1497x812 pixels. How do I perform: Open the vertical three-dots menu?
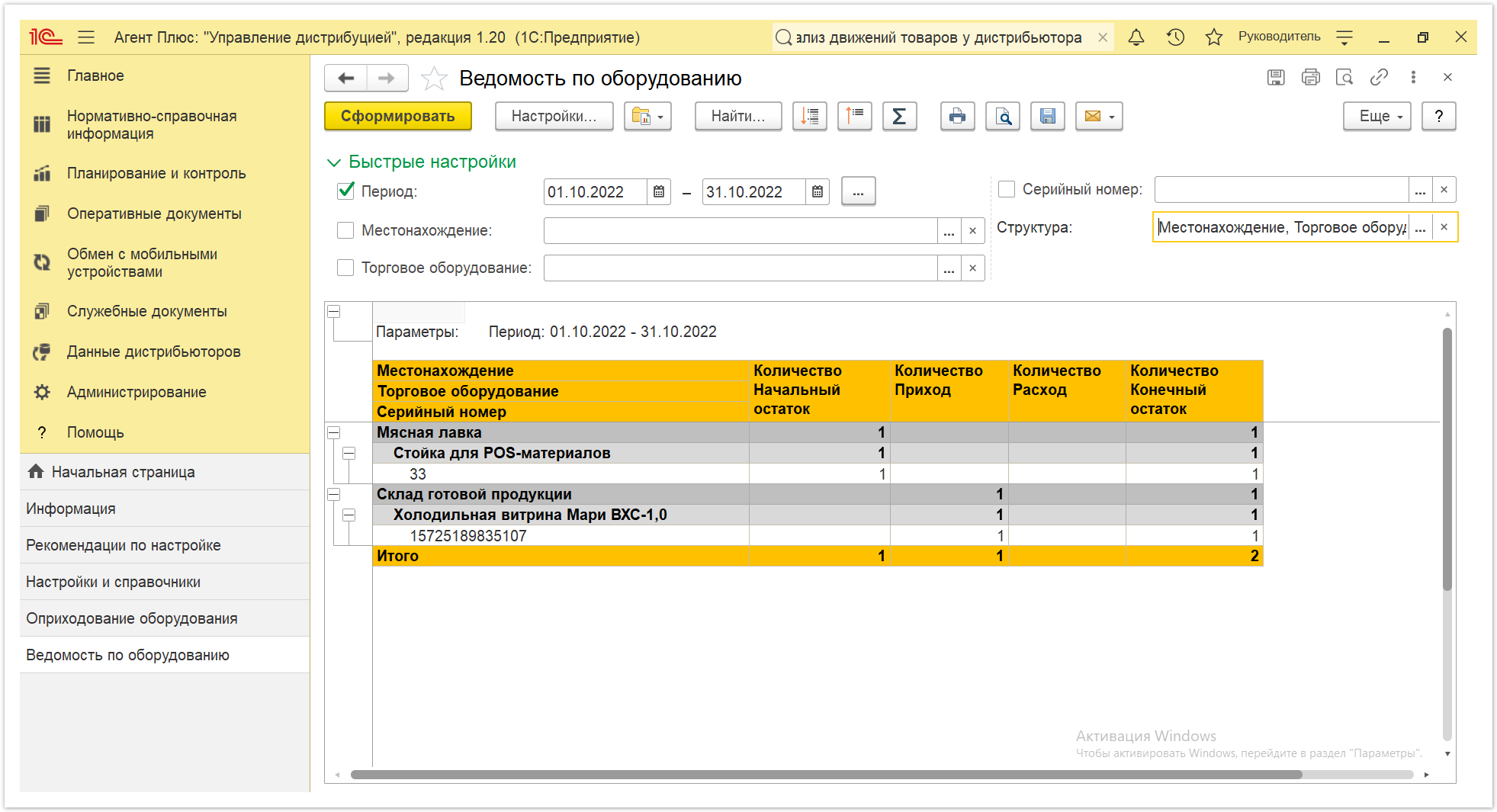[1413, 77]
